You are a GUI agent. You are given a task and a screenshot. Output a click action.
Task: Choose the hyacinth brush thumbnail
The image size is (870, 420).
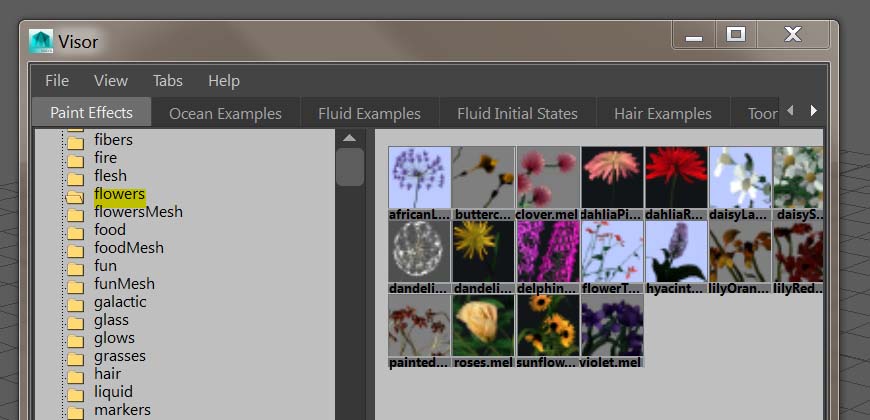(676, 251)
